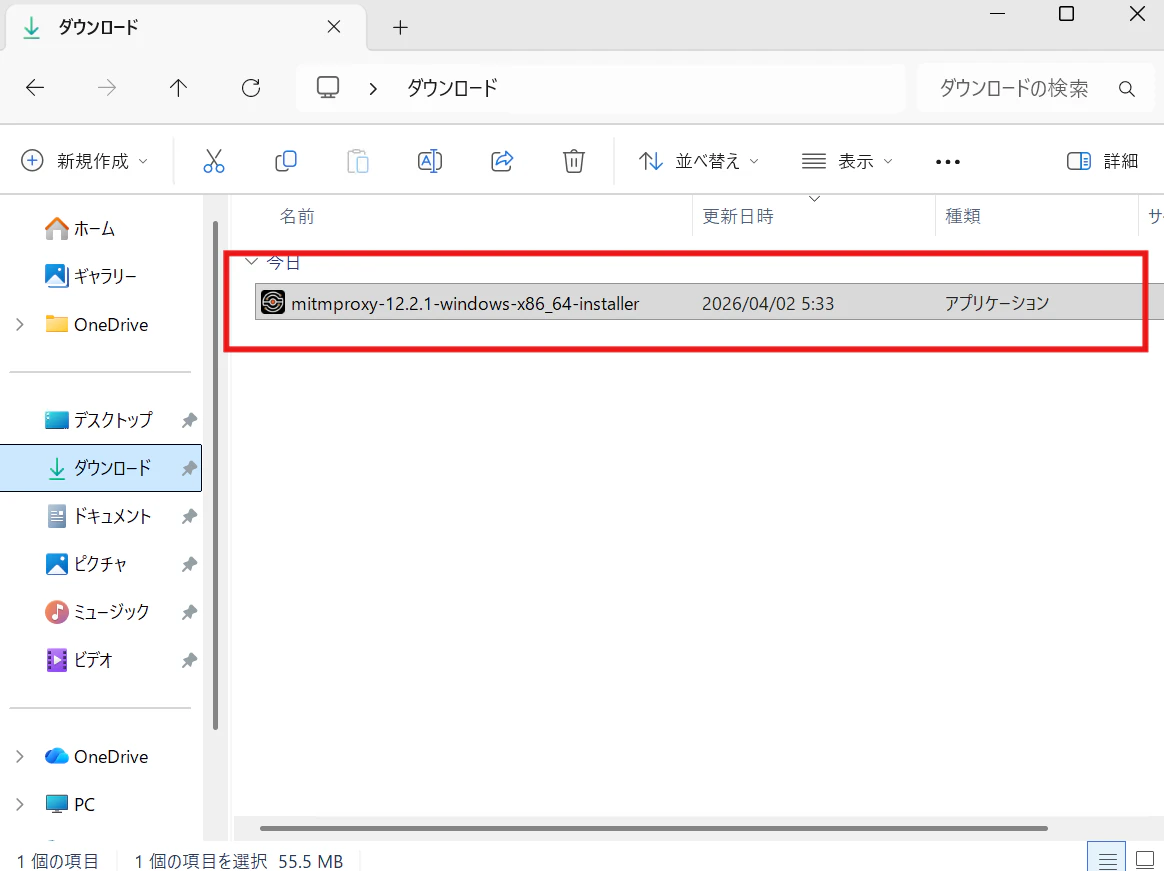
Task: Go forward with the right arrow
Action: [107, 88]
